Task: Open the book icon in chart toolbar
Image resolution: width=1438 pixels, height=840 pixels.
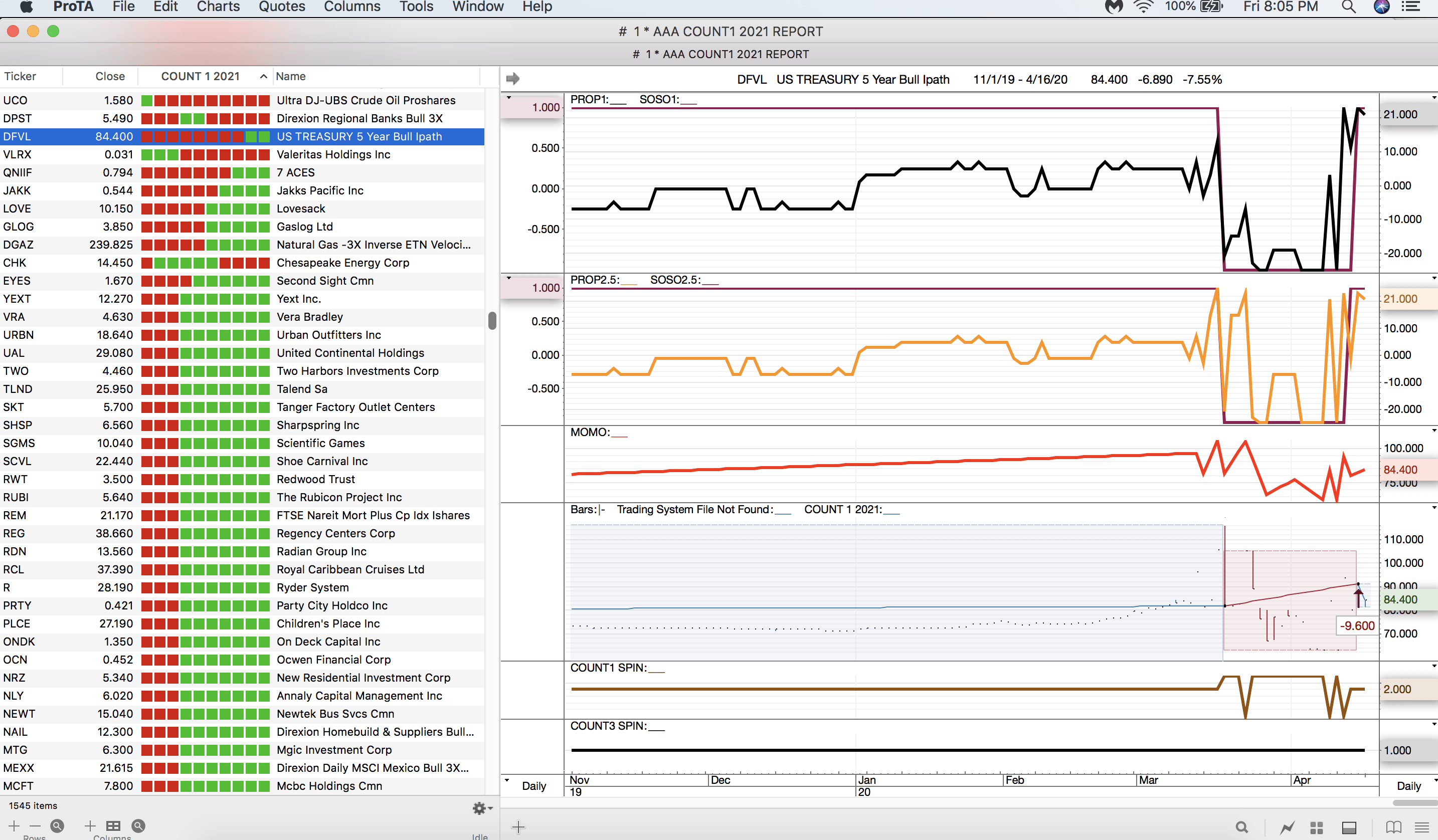Action: tap(1393, 827)
